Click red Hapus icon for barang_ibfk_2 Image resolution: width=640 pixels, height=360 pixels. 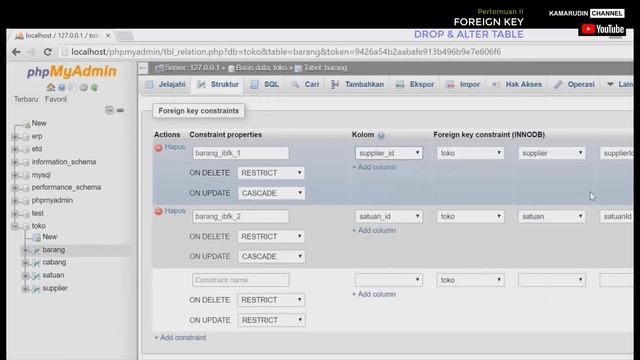[x=158, y=211]
